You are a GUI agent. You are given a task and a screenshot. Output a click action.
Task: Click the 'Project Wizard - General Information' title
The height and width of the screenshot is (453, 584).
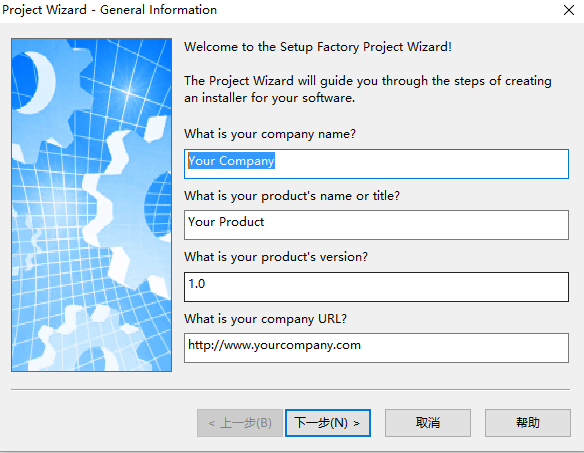[110, 10]
